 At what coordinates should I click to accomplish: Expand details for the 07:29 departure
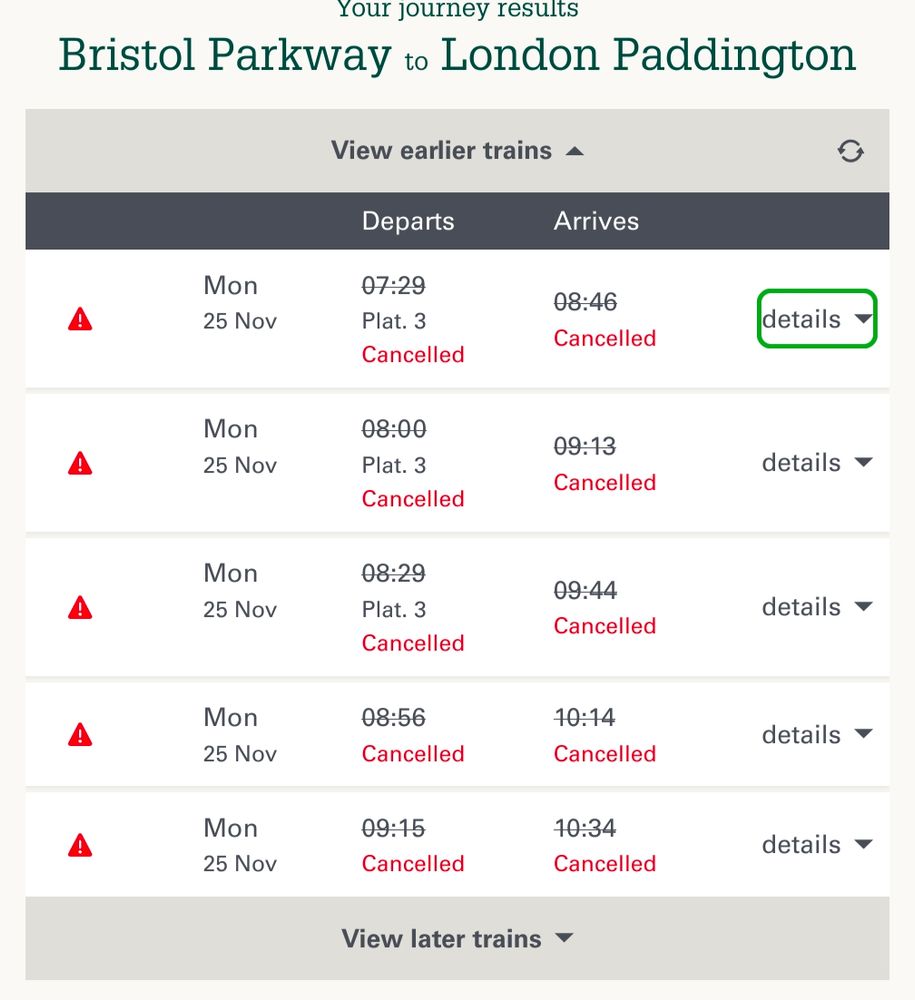[x=817, y=319]
